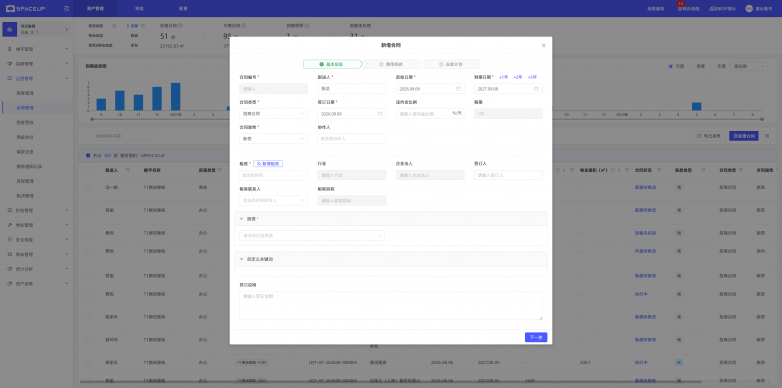
Task: Open the 租客联系人 dropdown
Action: [273, 200]
